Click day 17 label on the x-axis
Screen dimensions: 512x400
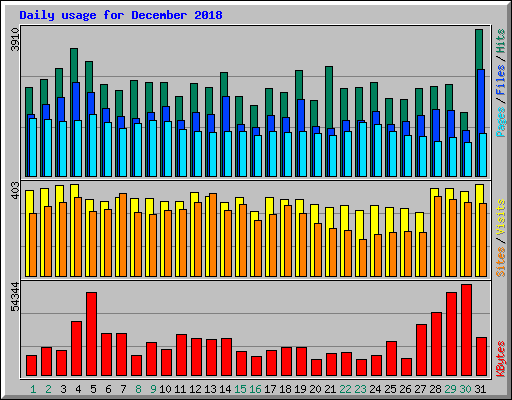coord(270,389)
